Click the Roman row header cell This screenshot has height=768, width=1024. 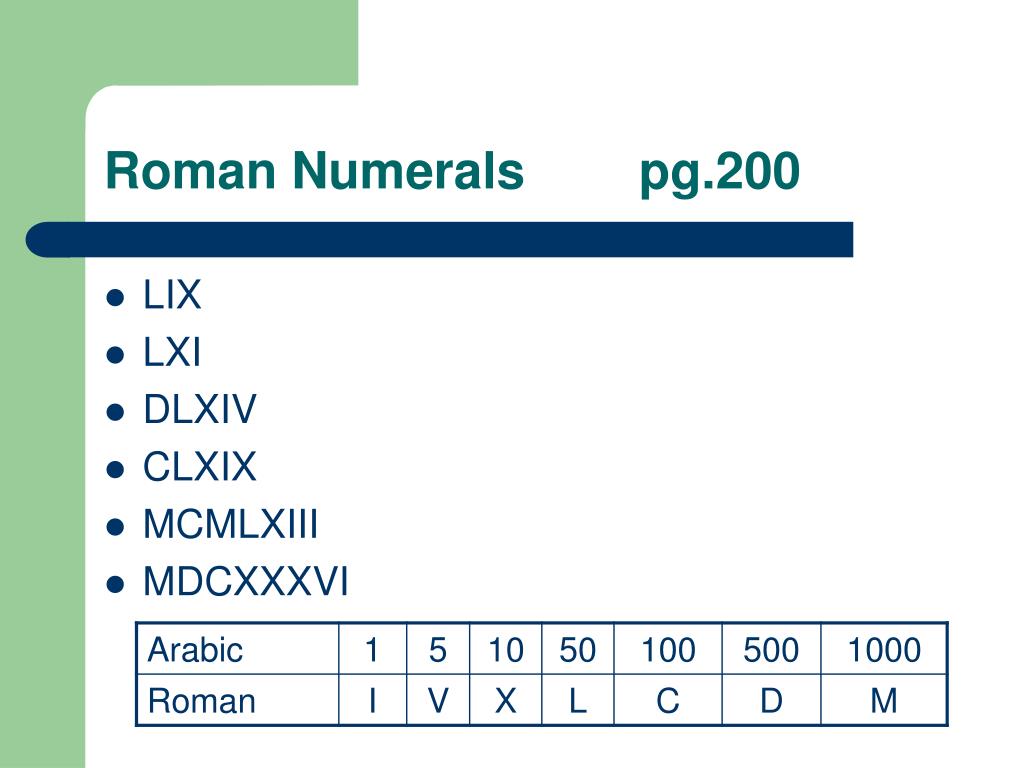[238, 700]
